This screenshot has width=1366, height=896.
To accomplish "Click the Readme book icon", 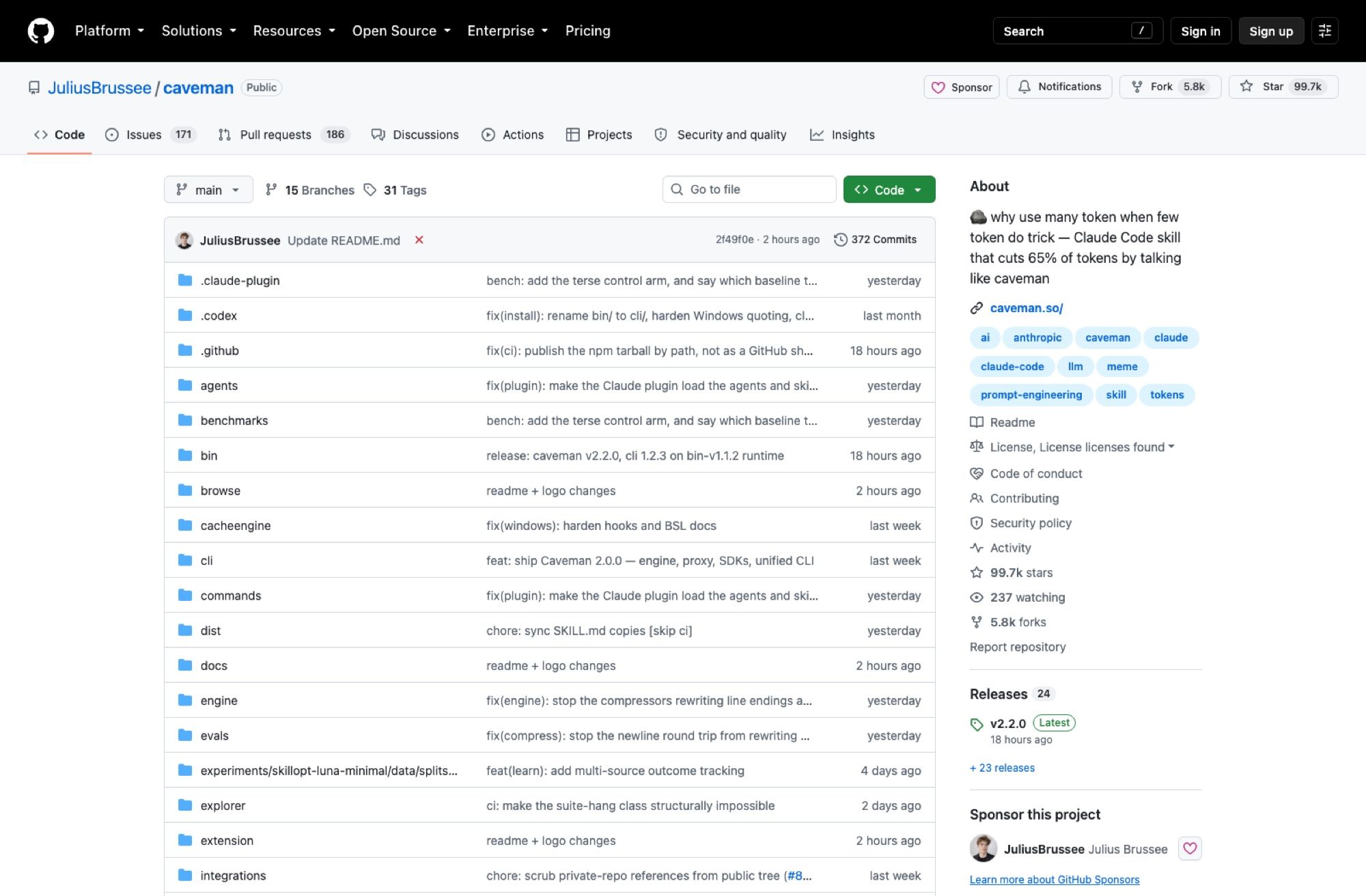I will coord(977,422).
